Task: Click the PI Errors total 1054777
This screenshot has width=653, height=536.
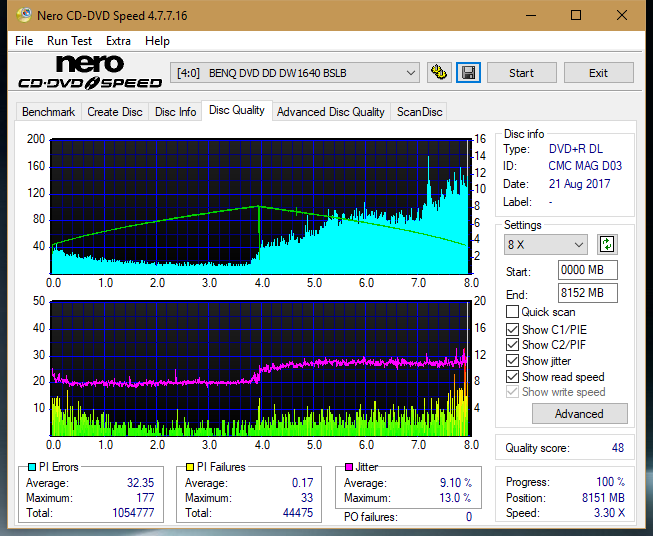Action: click(133, 513)
